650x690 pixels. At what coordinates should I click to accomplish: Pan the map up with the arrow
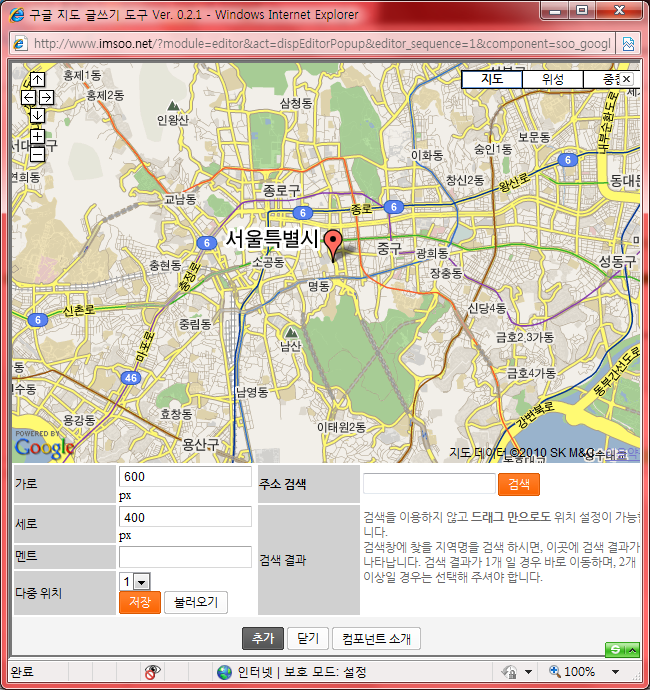point(37,80)
